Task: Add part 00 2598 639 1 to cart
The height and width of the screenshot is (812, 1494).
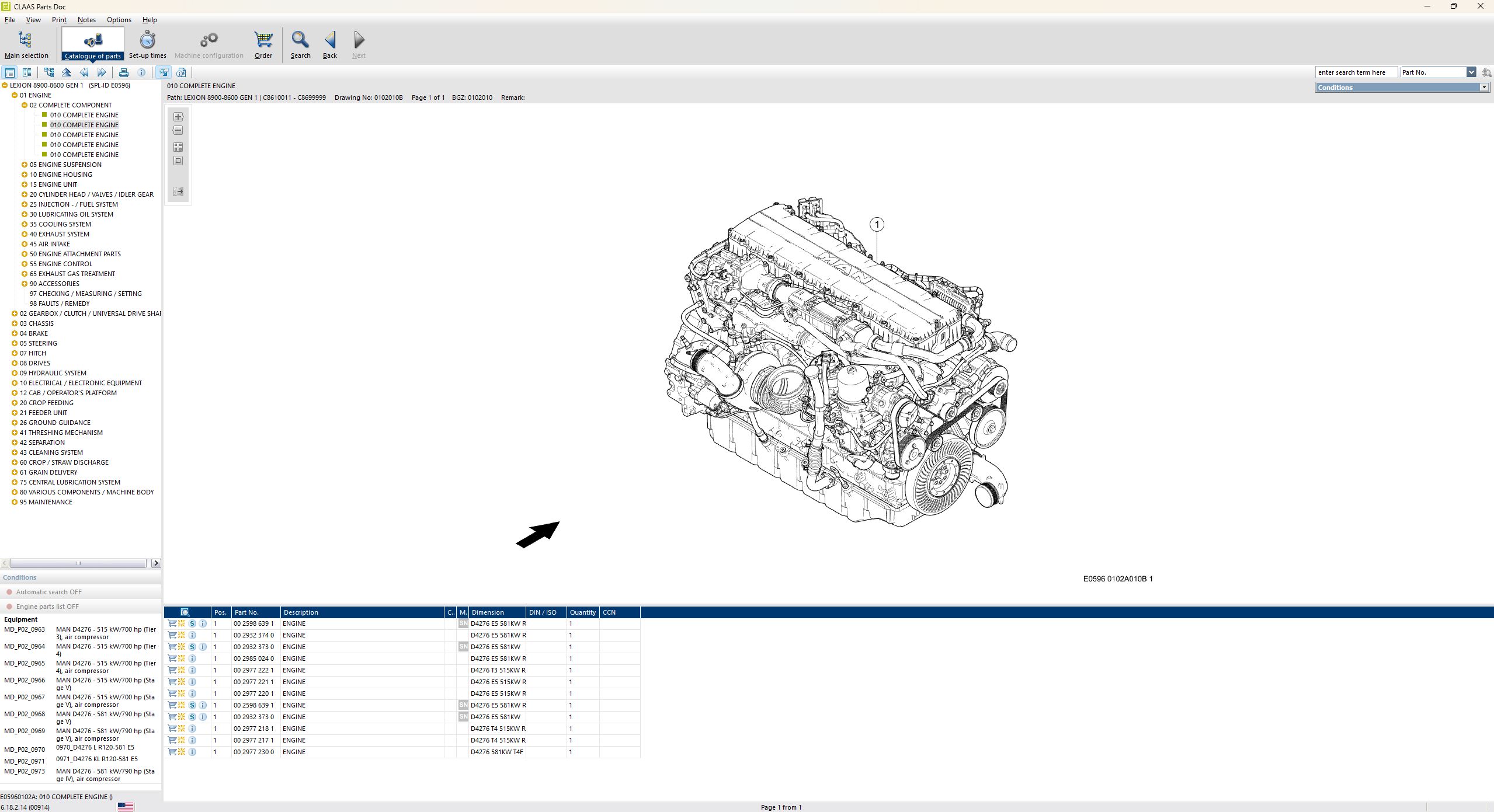Action: [172, 623]
